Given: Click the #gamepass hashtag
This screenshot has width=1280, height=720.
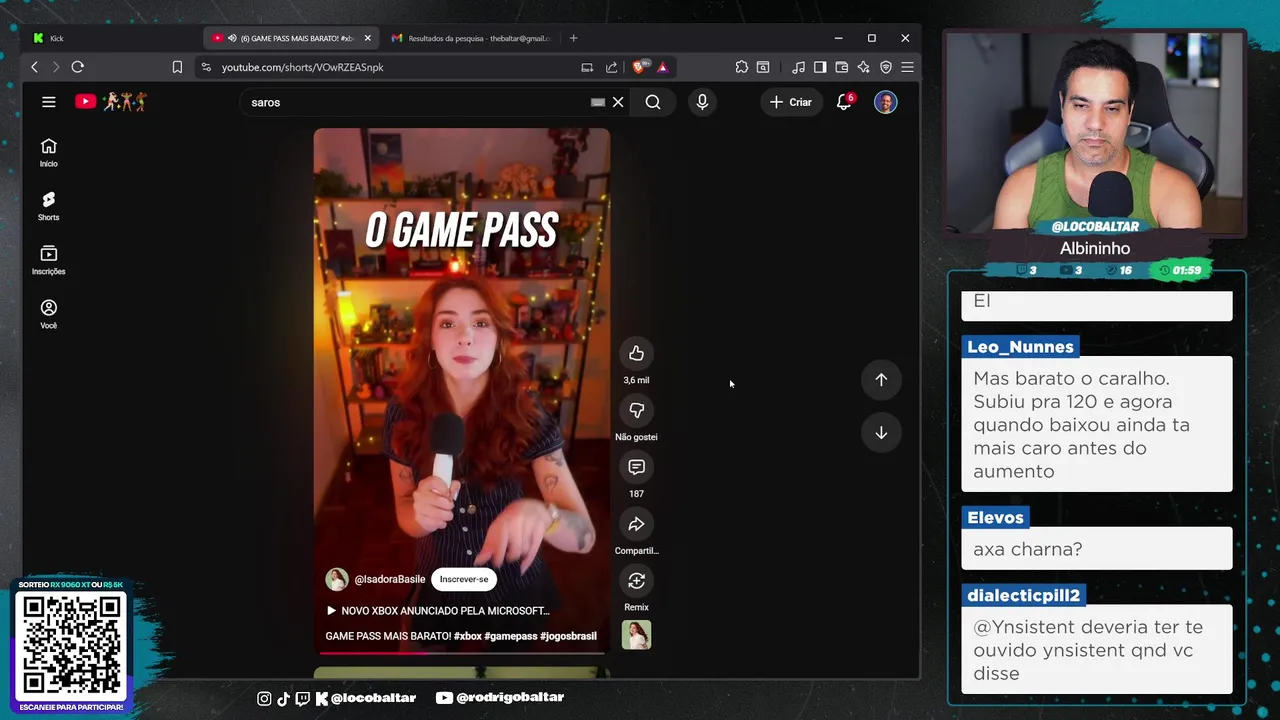Looking at the screenshot, I should [511, 636].
